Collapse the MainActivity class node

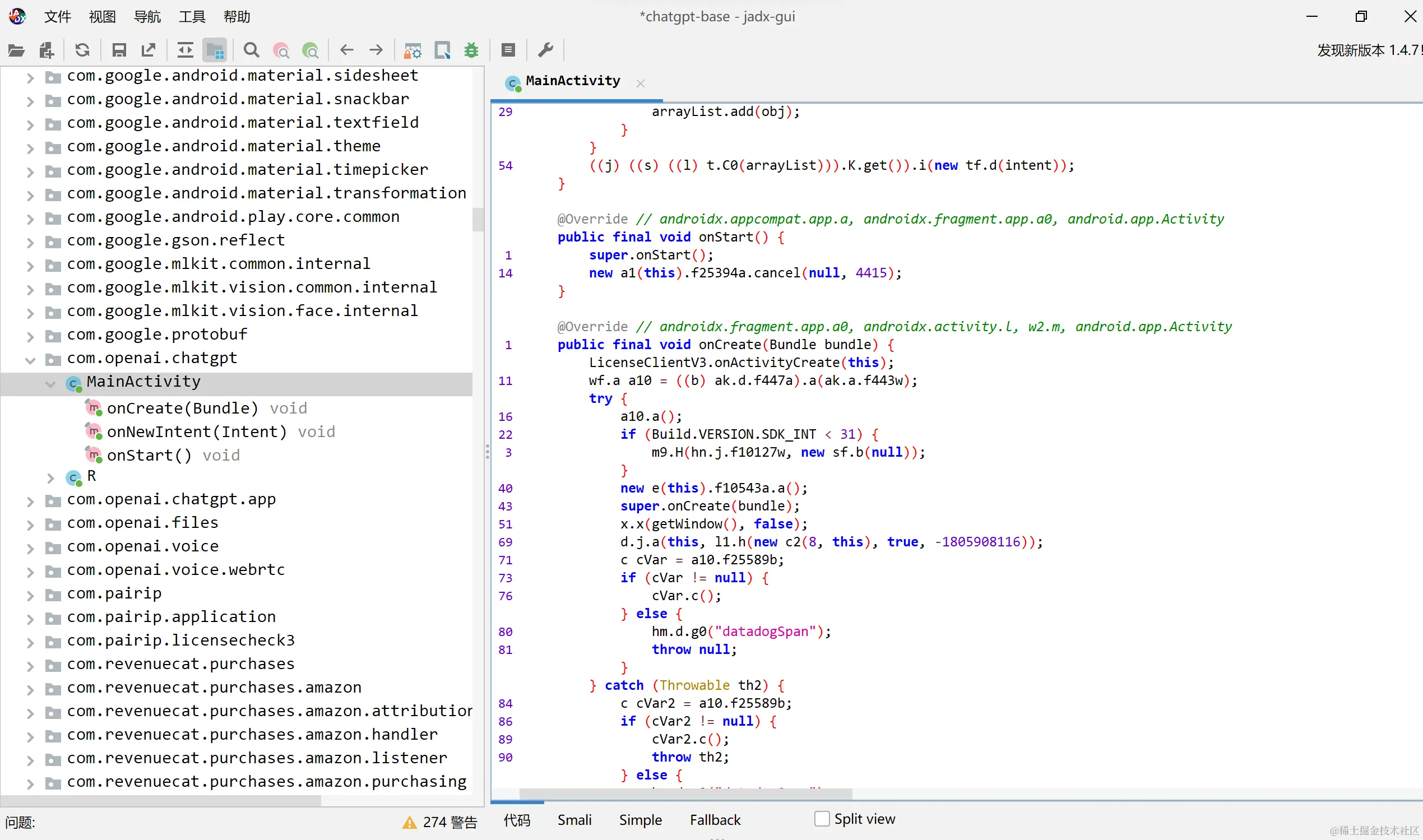pos(50,384)
